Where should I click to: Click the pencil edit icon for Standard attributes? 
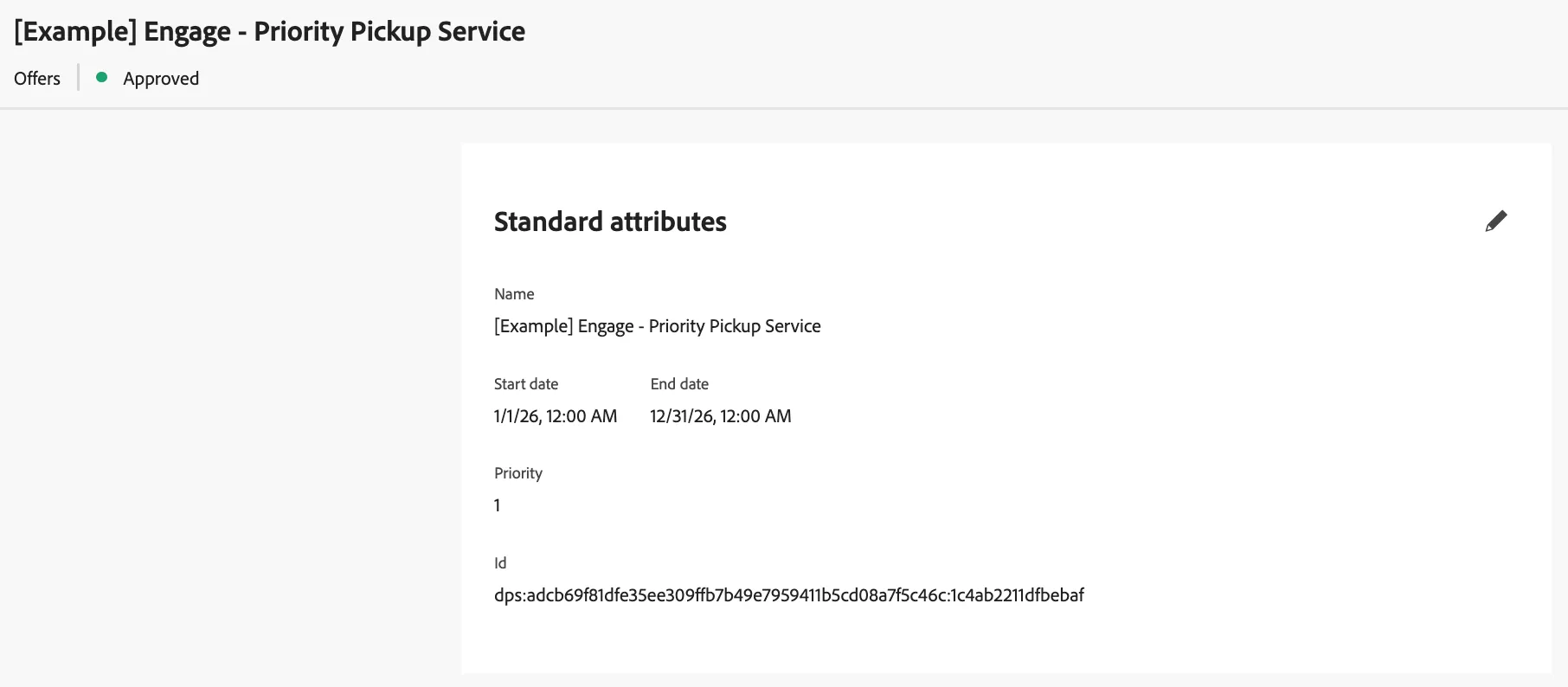(1496, 222)
